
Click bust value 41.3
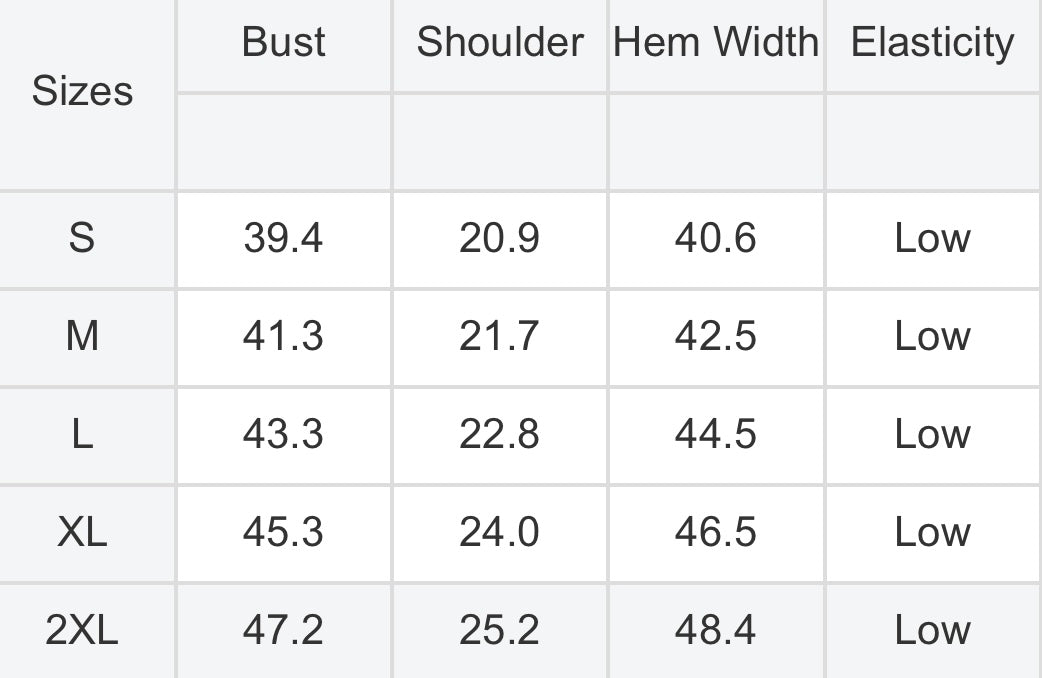tap(284, 336)
